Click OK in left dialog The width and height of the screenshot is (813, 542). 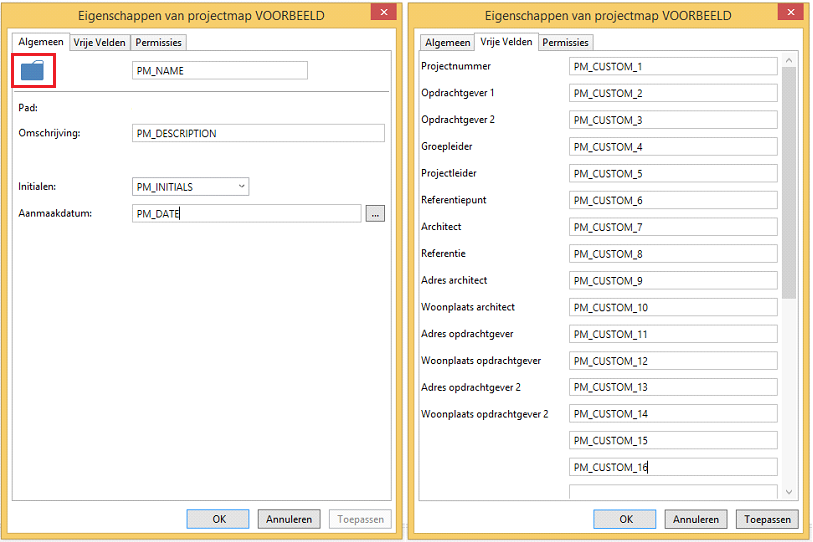coord(218,519)
